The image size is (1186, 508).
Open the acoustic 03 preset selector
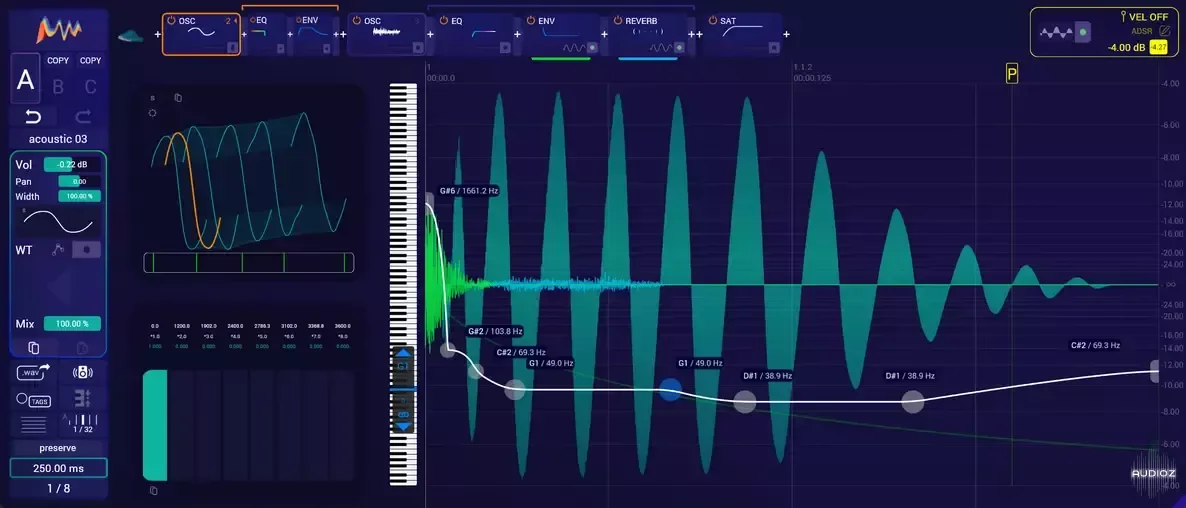point(57,139)
